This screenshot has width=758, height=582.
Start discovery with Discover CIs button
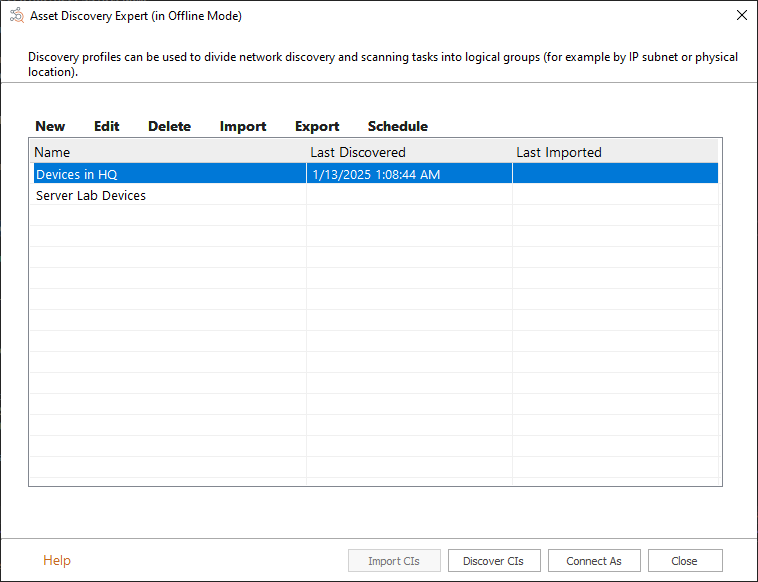pyautogui.click(x=493, y=561)
